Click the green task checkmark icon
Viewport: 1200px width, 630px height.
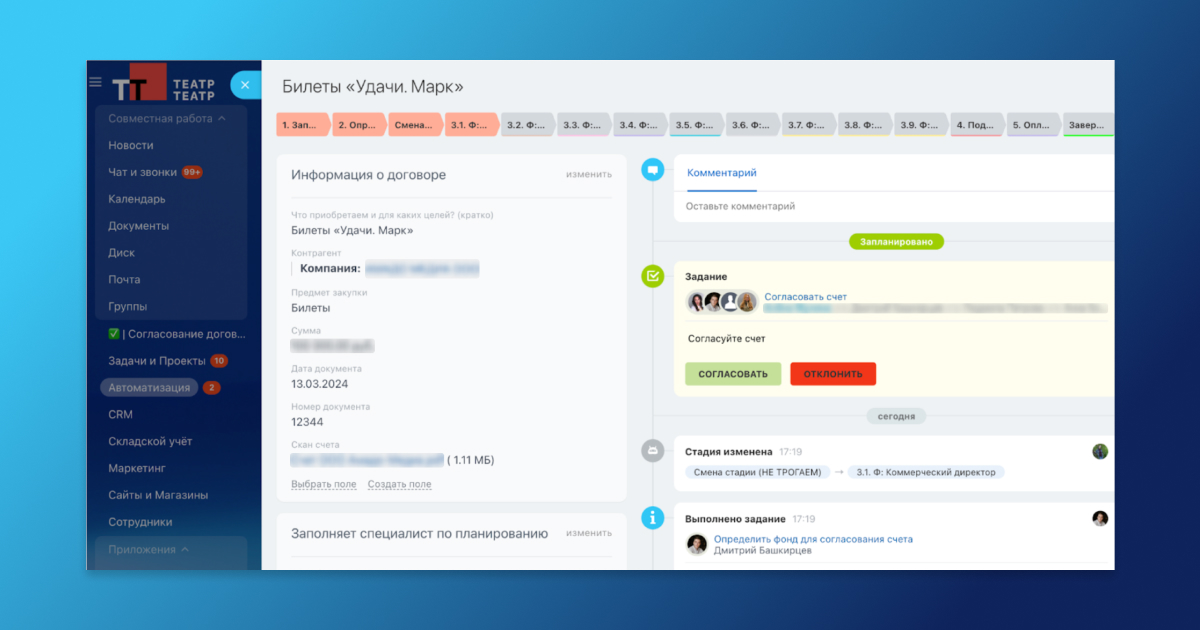652,275
